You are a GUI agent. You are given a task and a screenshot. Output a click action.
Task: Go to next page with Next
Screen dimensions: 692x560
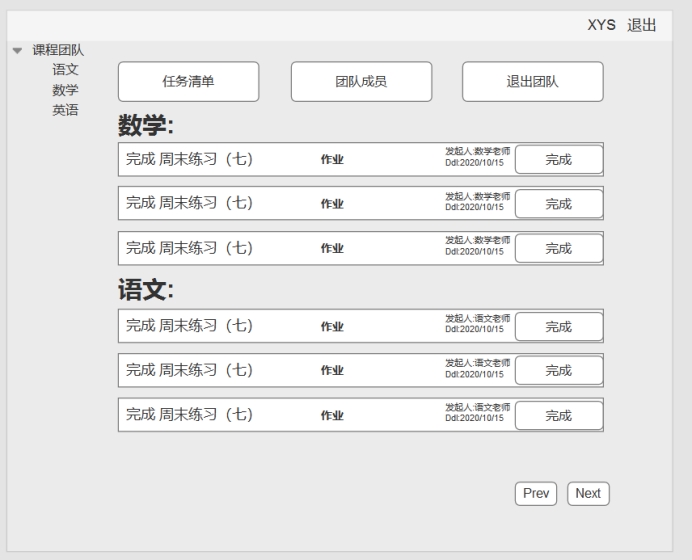coord(588,493)
